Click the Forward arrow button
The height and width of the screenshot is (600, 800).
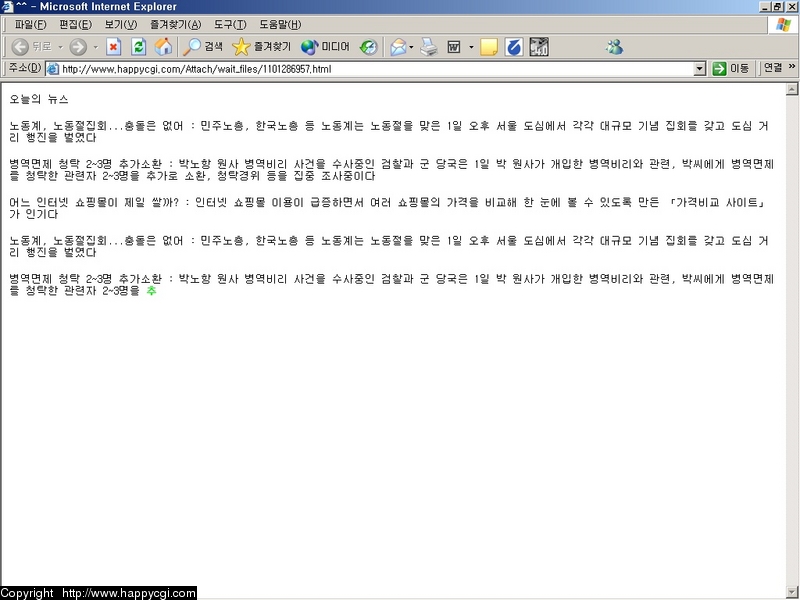click(x=78, y=47)
